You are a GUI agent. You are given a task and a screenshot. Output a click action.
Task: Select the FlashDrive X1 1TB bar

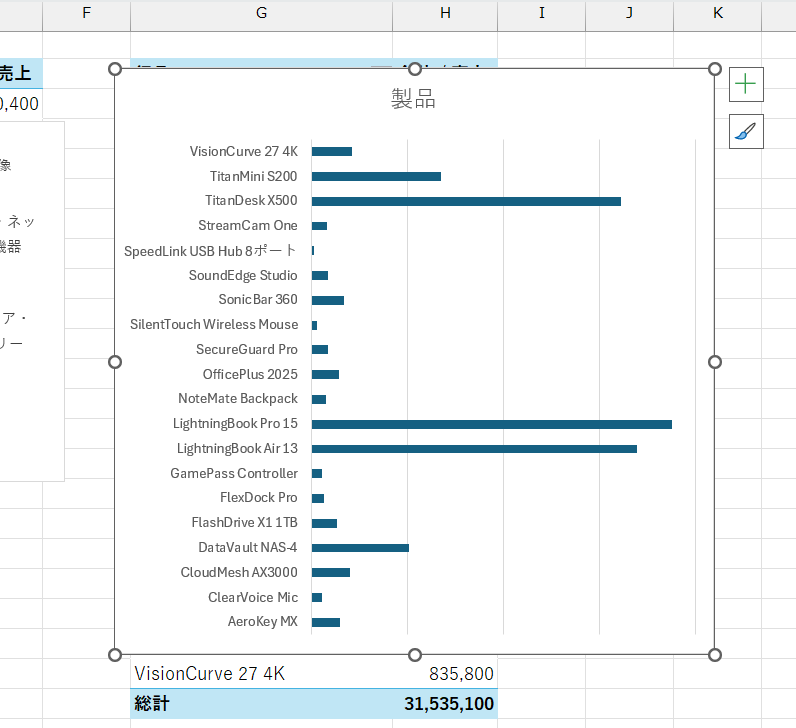tap(324, 523)
